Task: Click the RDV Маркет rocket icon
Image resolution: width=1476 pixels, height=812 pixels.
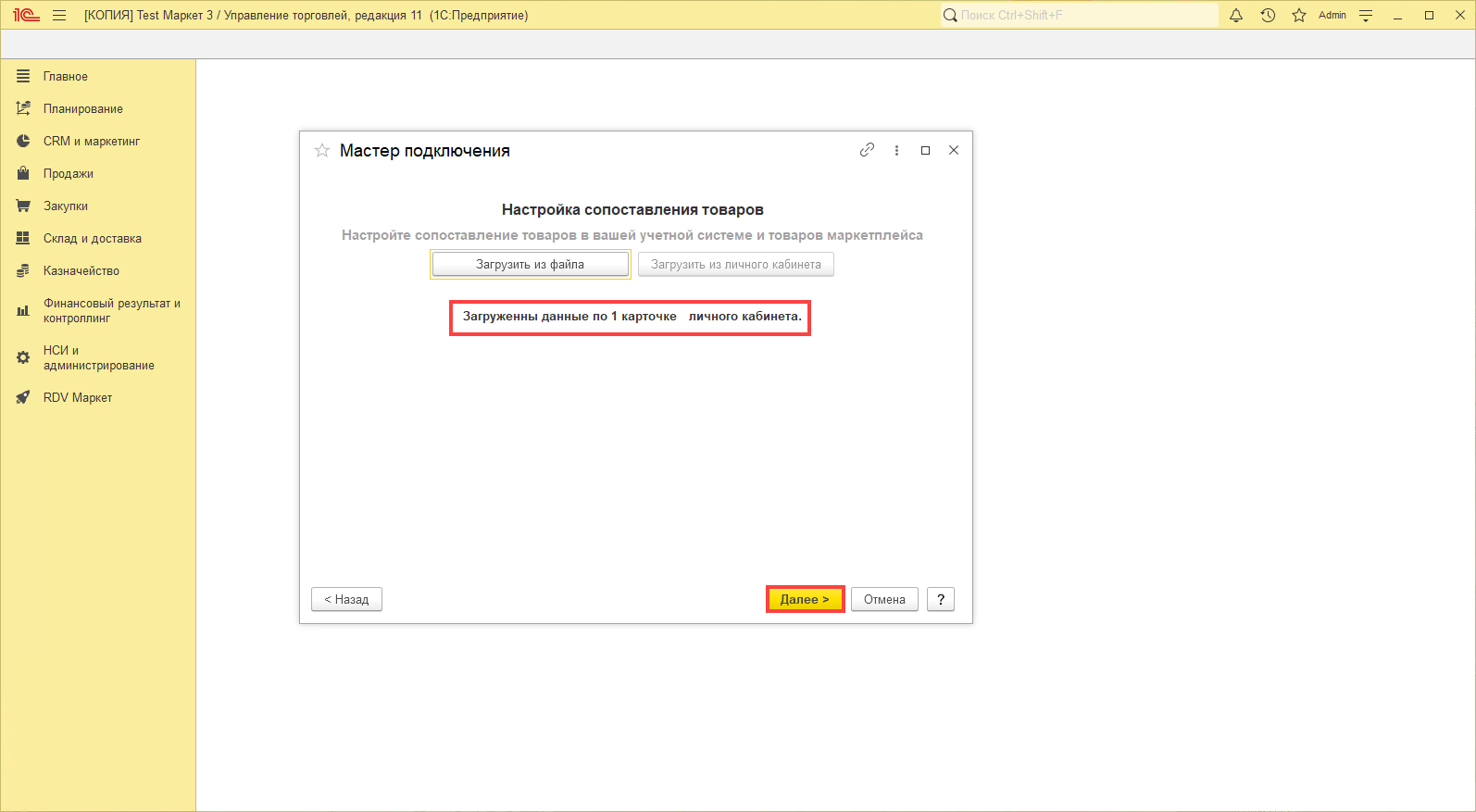Action: (23, 397)
